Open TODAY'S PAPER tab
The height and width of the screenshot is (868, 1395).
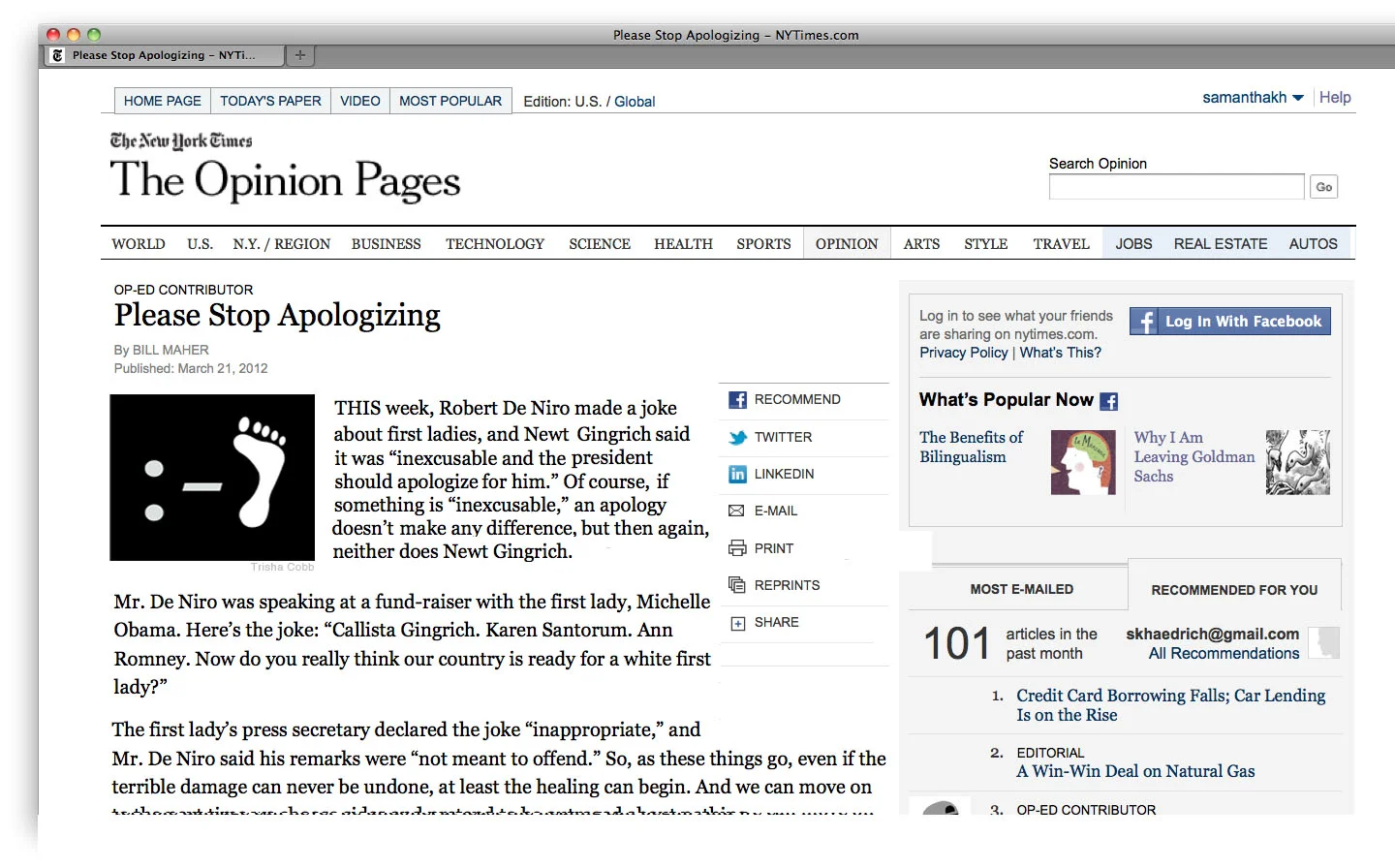(270, 101)
